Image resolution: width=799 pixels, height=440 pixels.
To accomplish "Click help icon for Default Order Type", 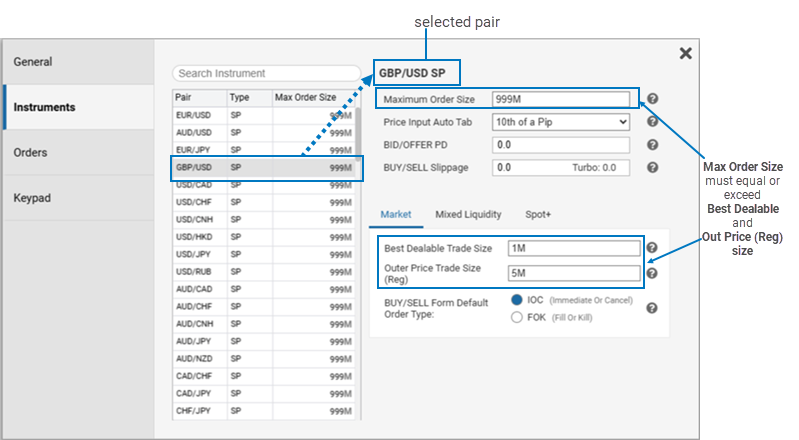I will pos(652,308).
